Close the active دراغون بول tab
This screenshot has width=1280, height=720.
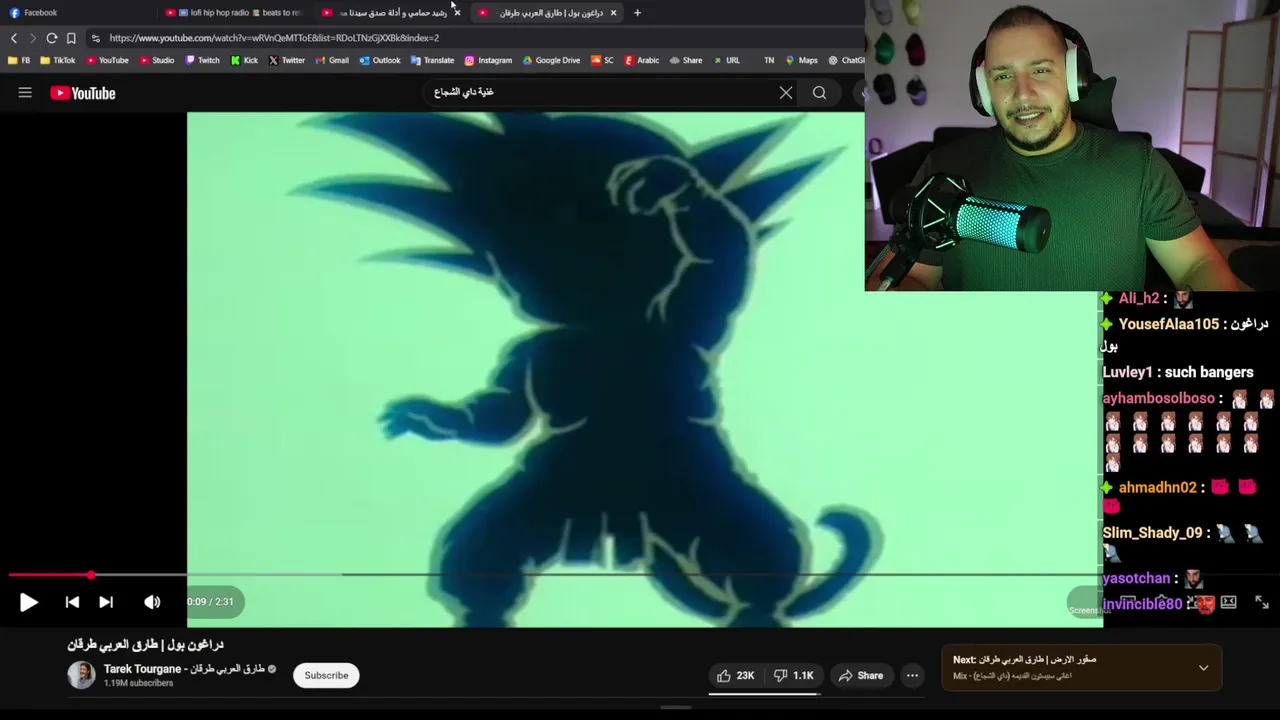tap(613, 13)
